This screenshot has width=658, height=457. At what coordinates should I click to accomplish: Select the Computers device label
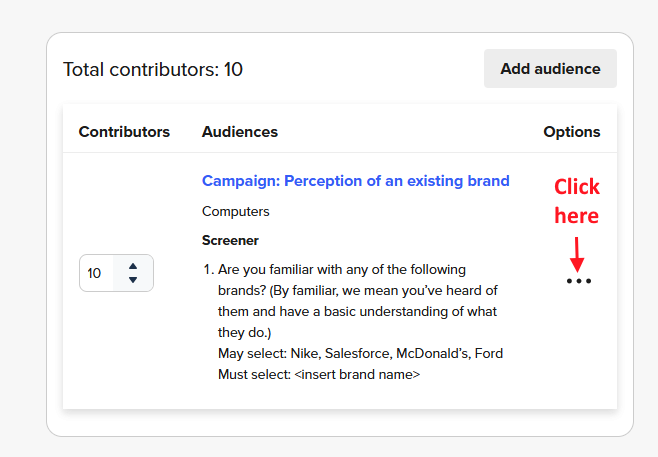coord(236,211)
